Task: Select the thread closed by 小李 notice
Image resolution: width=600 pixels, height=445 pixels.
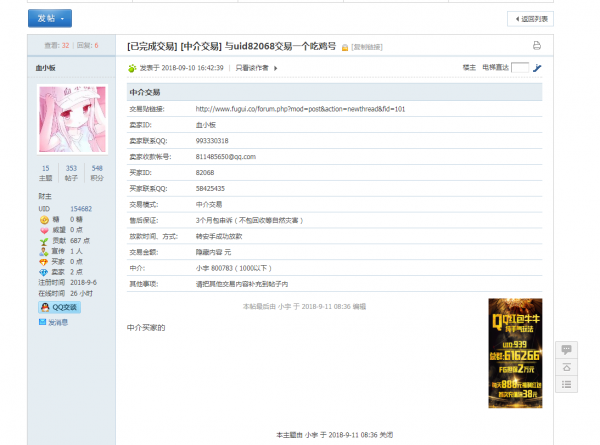Action: point(334,435)
